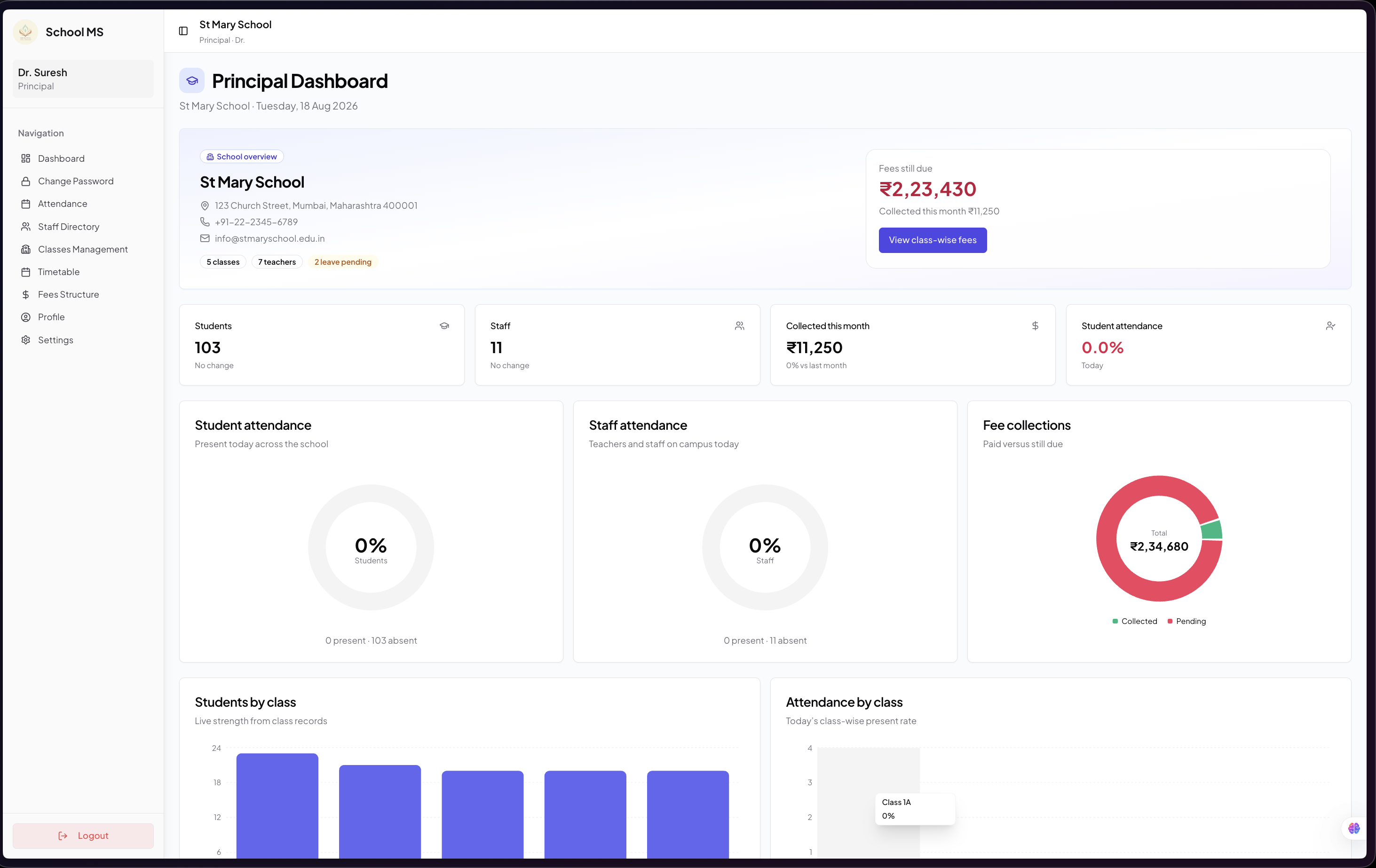Click the School MS logo icon
The height and width of the screenshot is (868, 1376).
(25, 32)
